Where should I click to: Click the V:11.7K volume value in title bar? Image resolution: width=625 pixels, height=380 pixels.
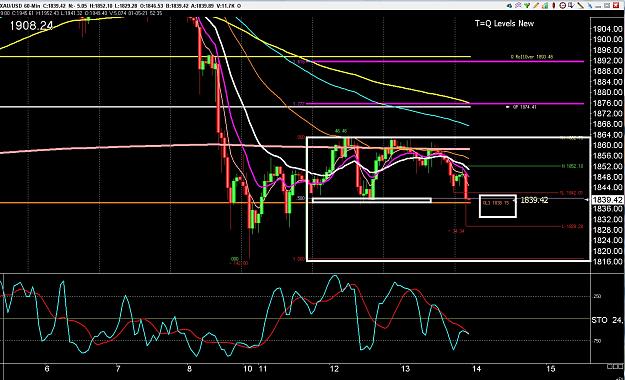(226, 6)
